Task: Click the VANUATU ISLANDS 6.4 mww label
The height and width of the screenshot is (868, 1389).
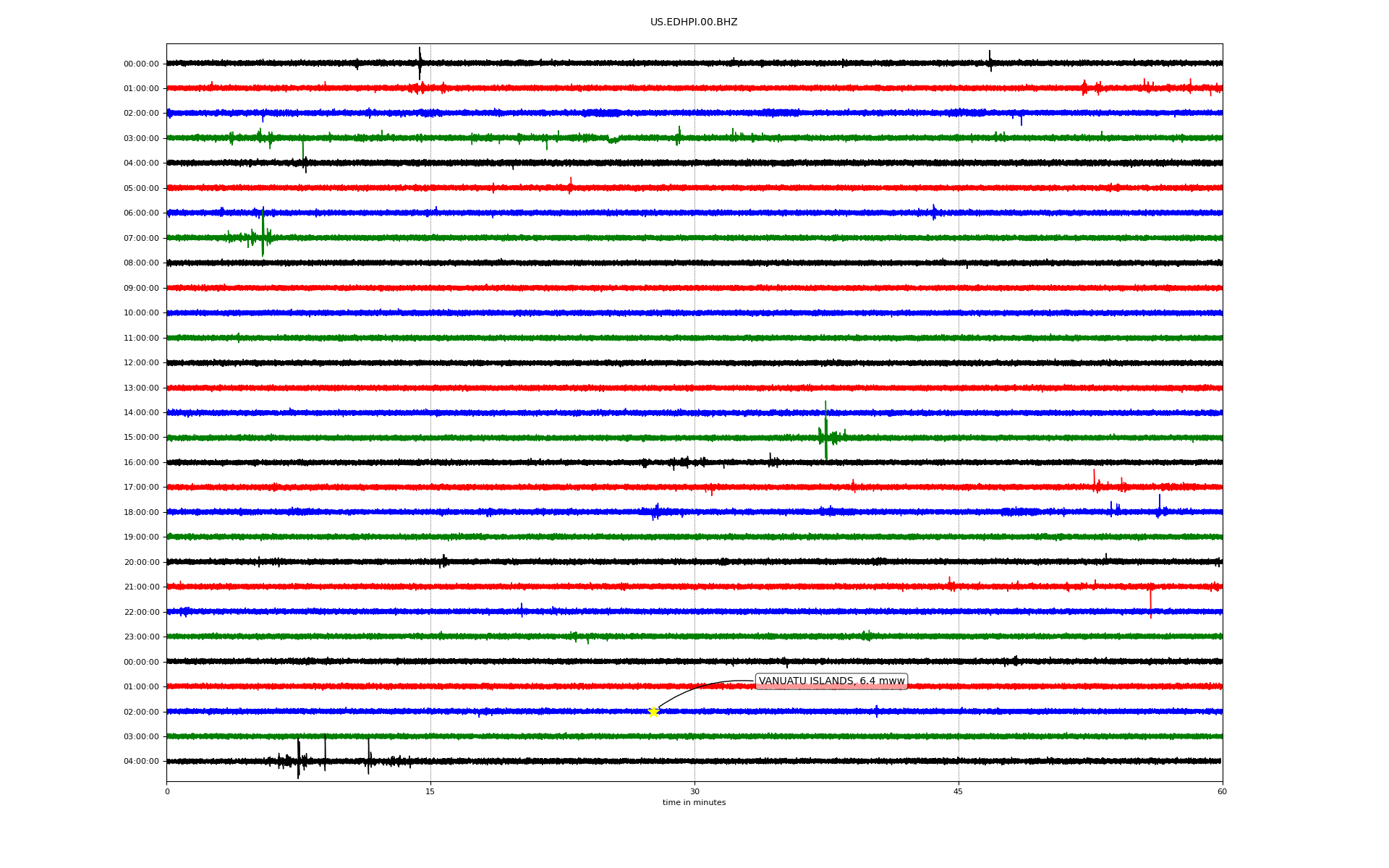Action: [831, 681]
